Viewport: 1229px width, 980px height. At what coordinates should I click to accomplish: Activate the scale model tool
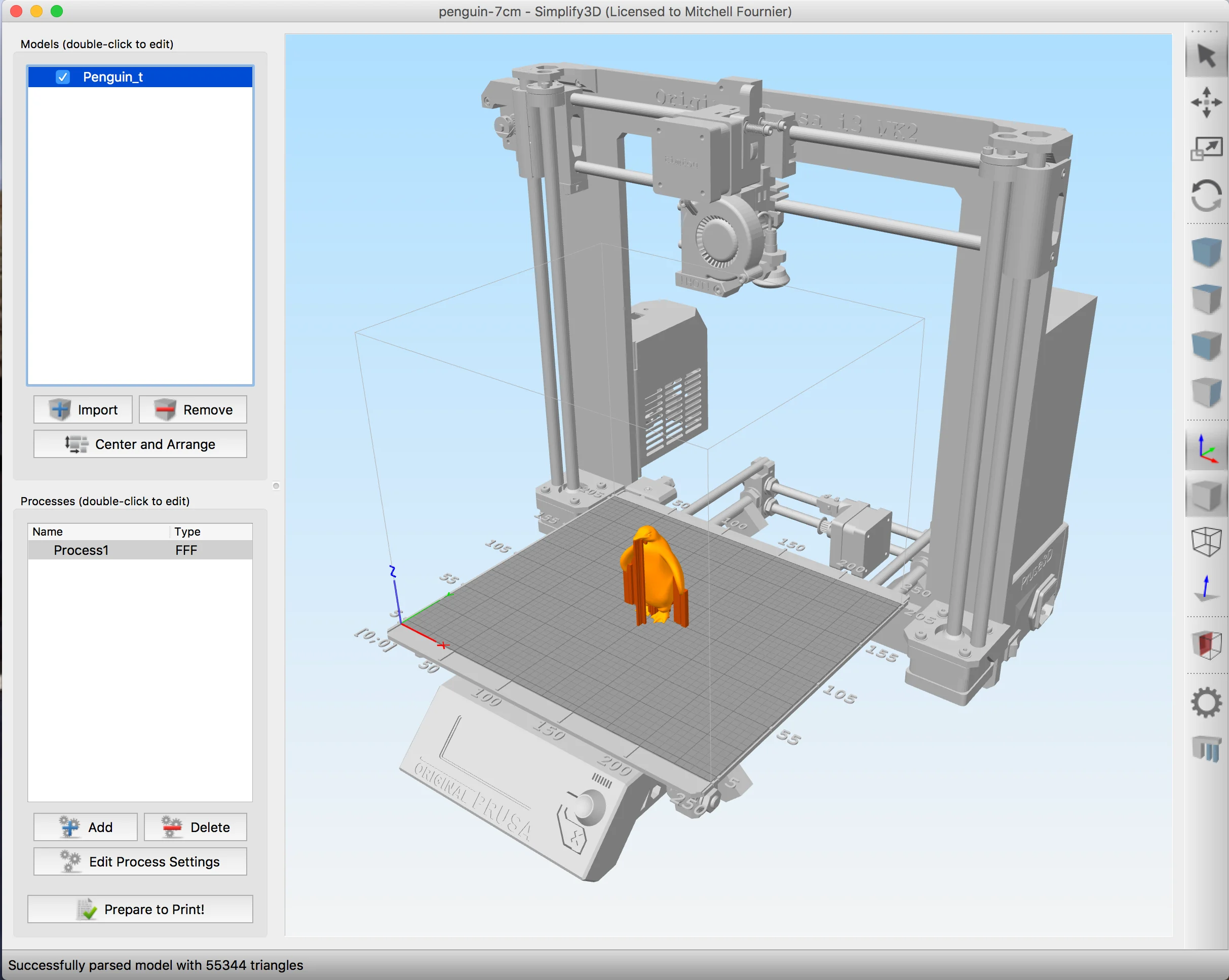[x=1206, y=149]
